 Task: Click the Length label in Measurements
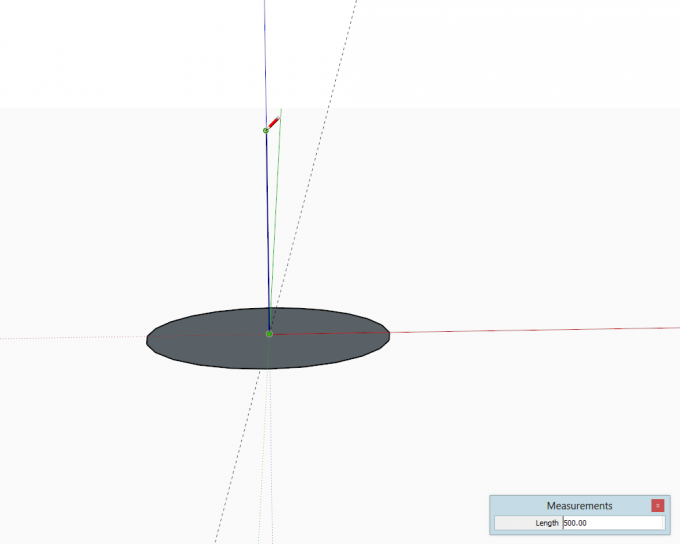coord(547,523)
